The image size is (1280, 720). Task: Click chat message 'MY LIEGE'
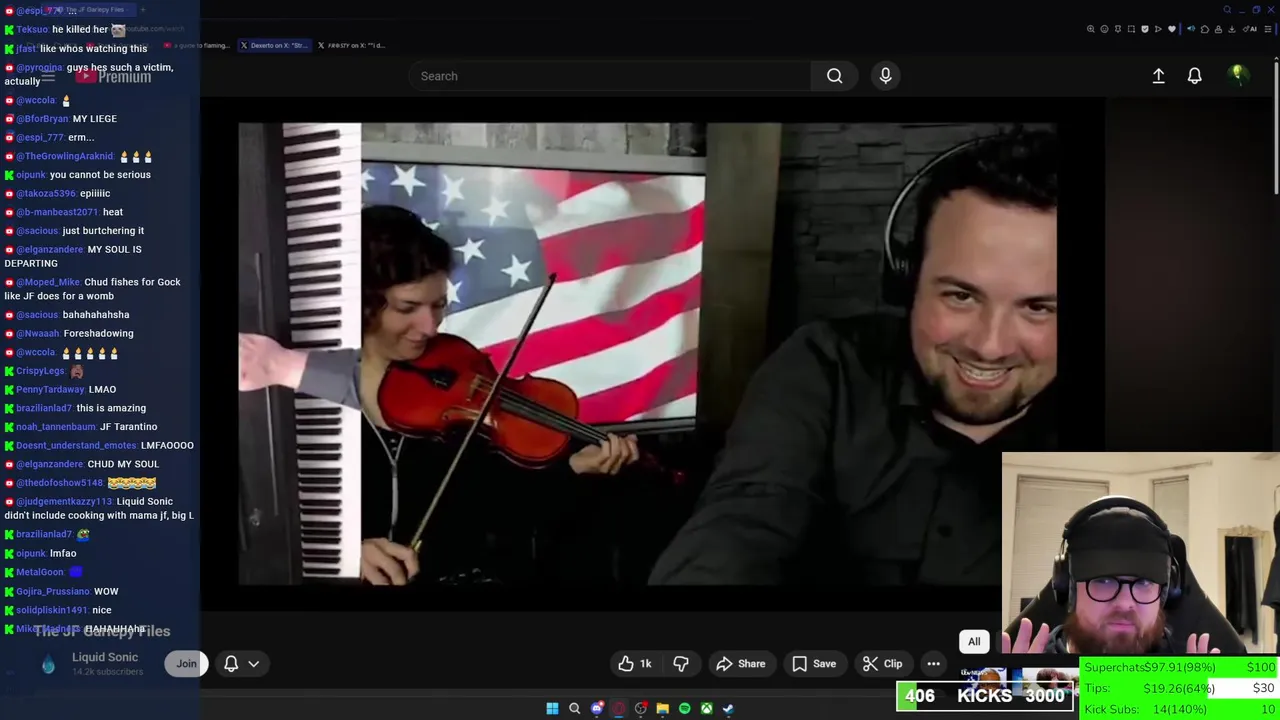94,119
